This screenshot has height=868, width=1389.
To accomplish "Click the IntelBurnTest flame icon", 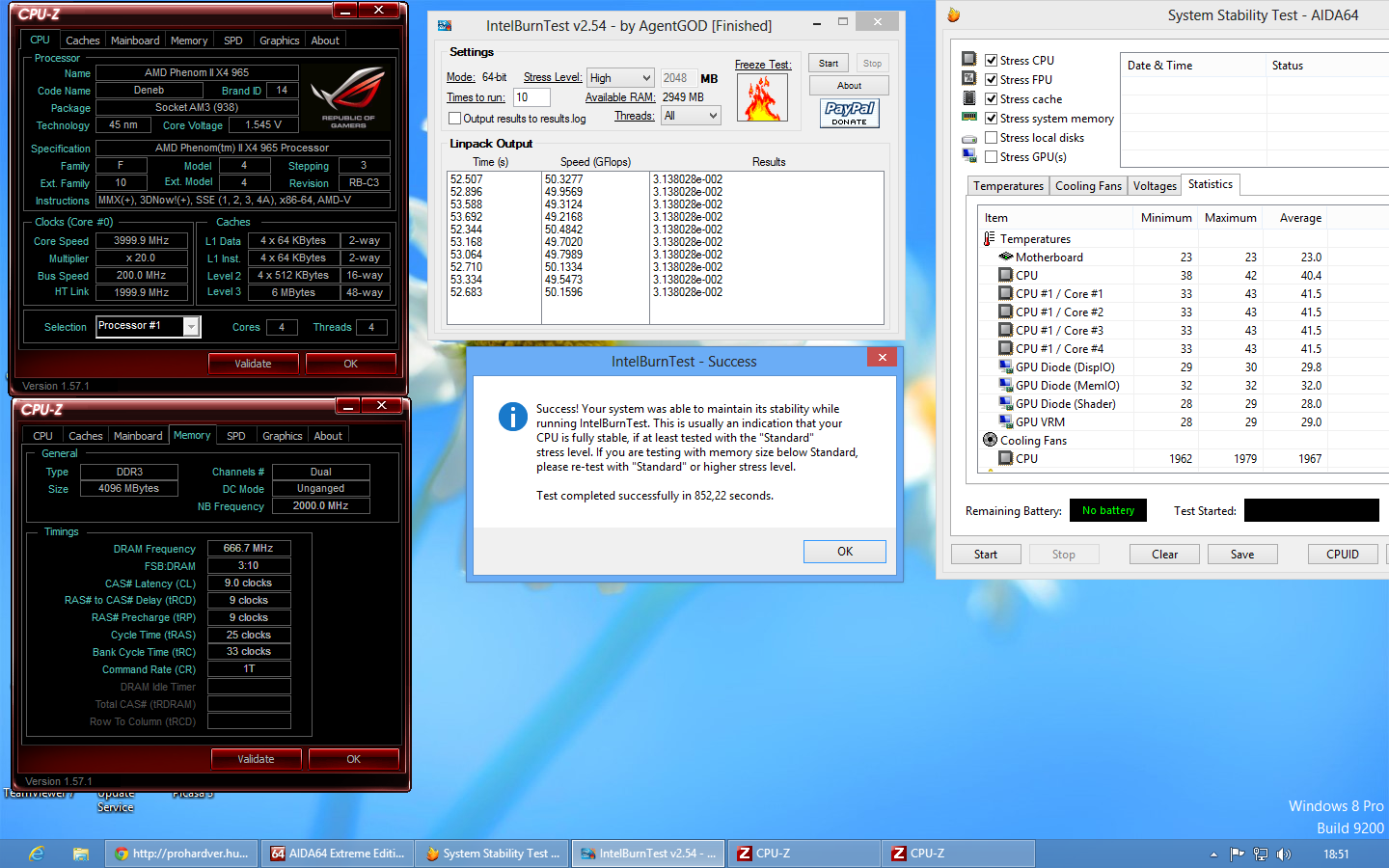I will [x=762, y=97].
